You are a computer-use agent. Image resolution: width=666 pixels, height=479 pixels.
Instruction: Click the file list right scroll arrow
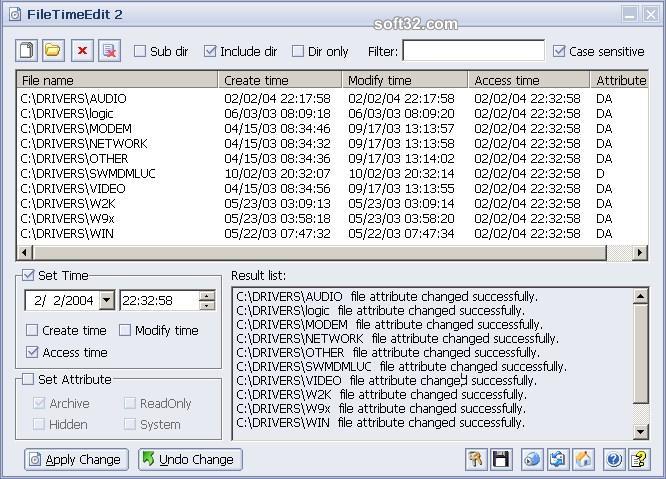click(640, 253)
